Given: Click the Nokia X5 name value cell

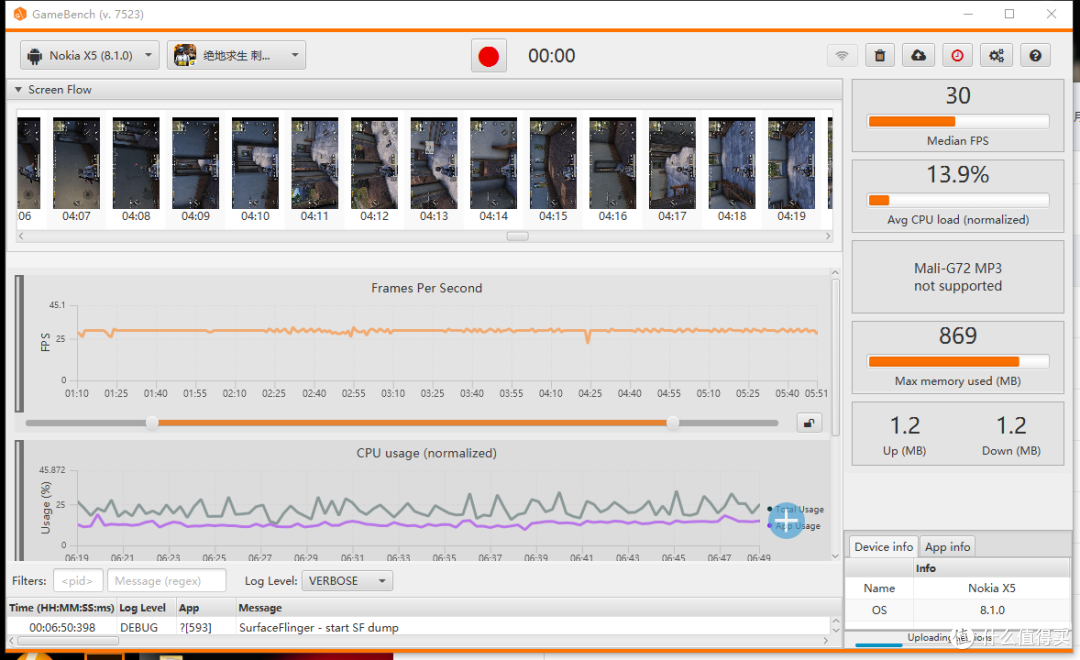Looking at the screenshot, I should 991,588.
